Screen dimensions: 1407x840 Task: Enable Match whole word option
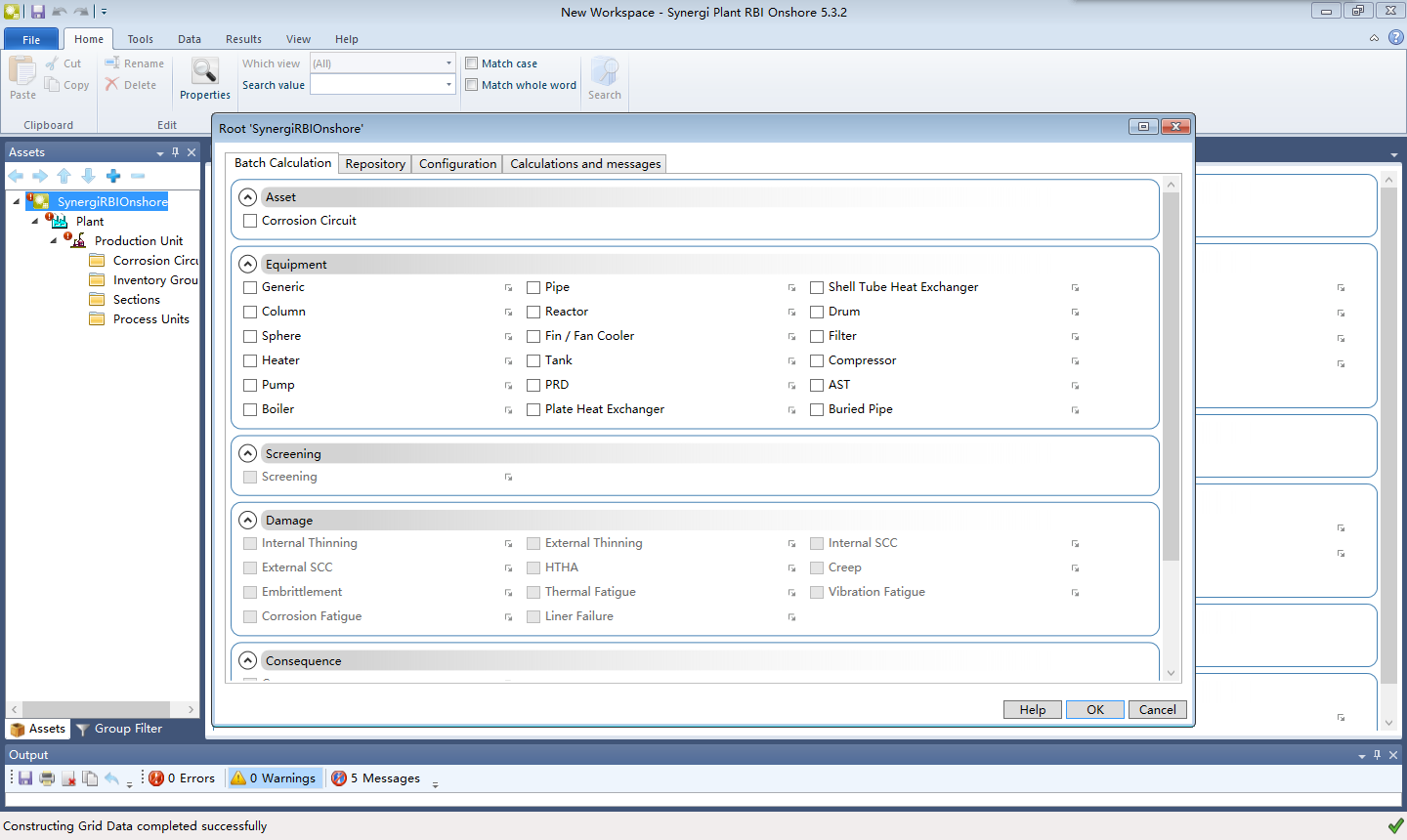click(472, 85)
